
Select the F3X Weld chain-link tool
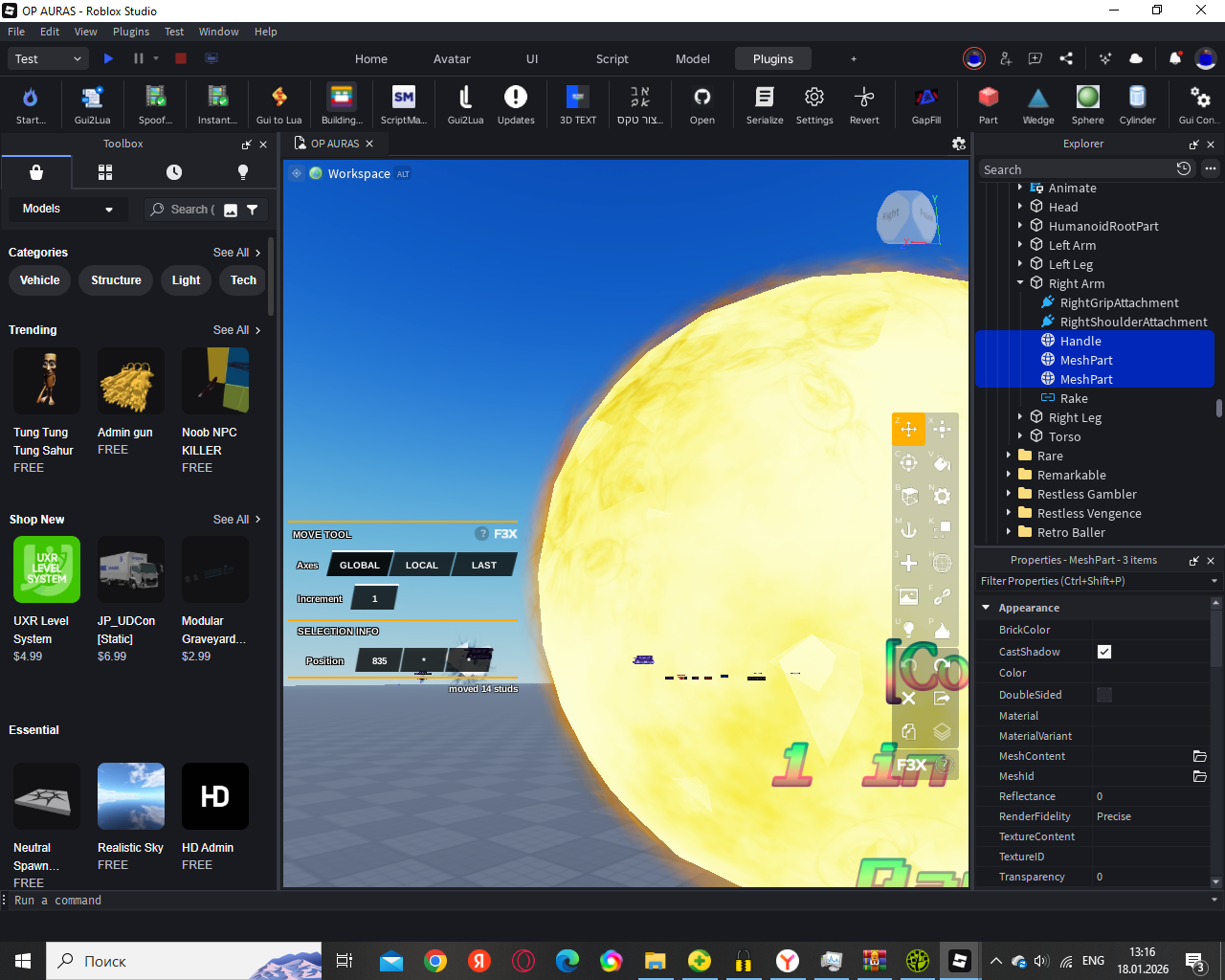[943, 596]
